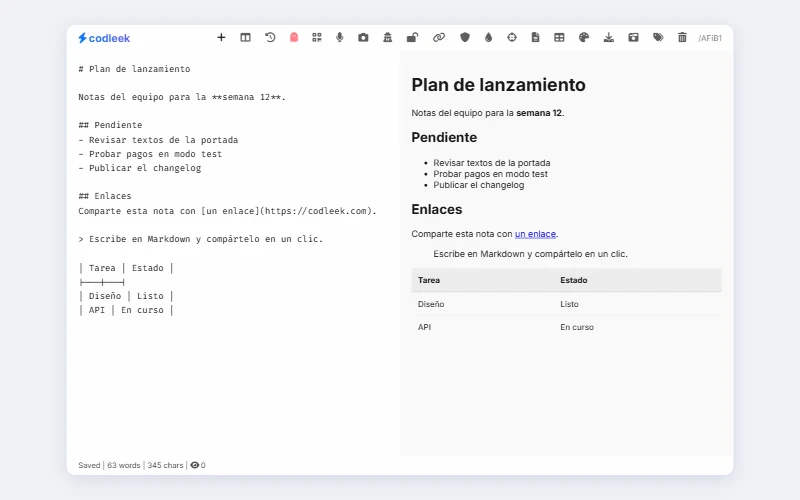Image resolution: width=800 pixels, height=500 pixels.
Task: Start voice input with microphone icon
Action: pyautogui.click(x=340, y=37)
